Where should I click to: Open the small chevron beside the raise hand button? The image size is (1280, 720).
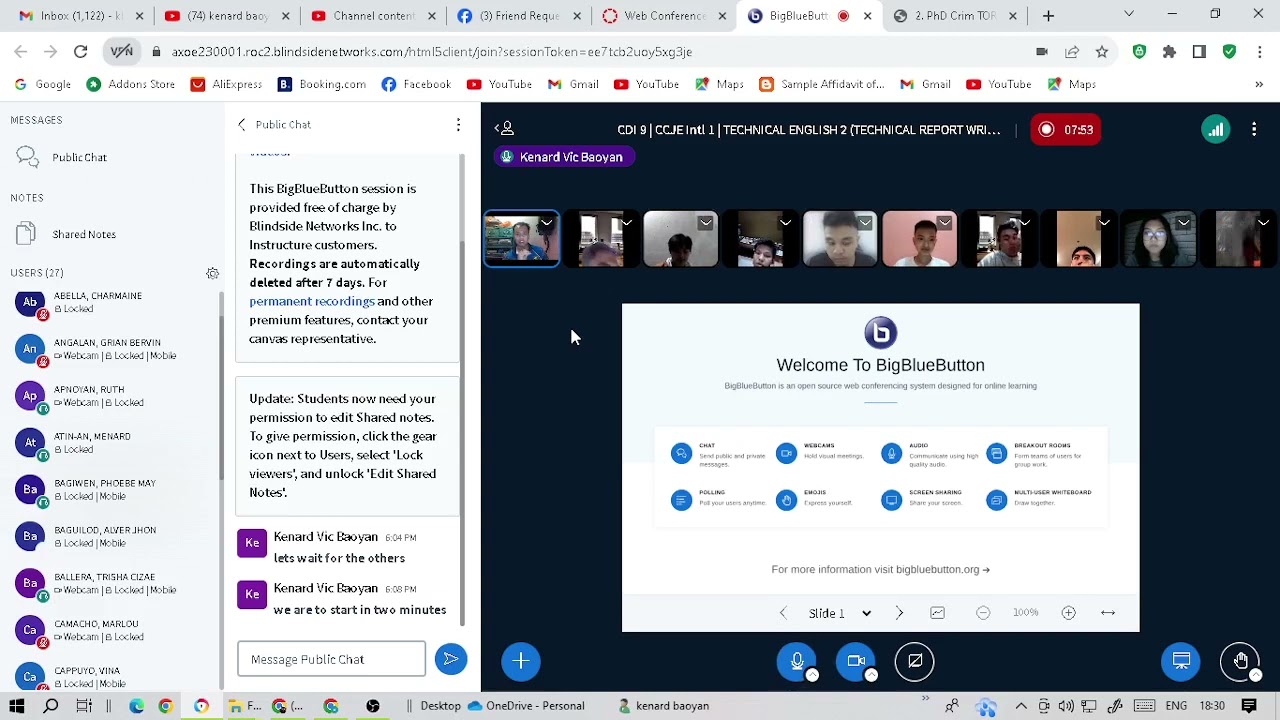pos(1256,676)
